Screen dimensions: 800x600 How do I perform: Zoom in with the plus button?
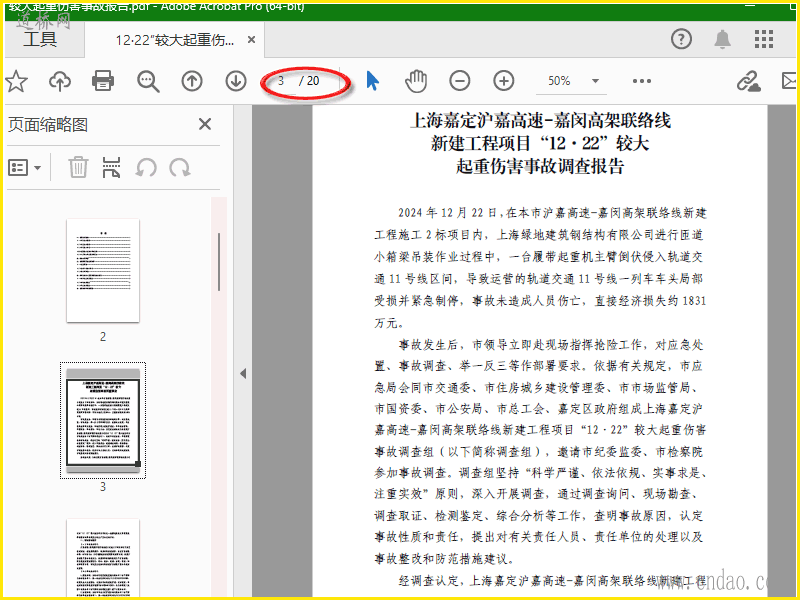[x=504, y=81]
